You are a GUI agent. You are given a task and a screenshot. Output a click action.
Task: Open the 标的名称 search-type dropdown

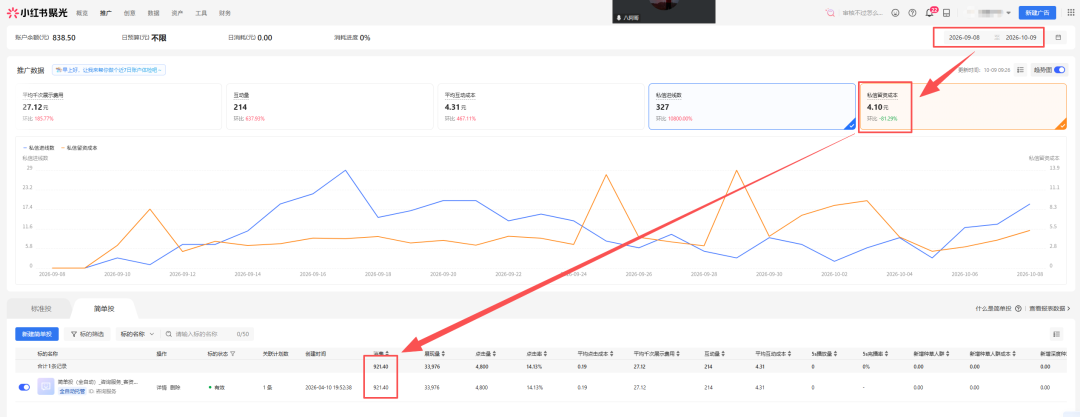(x=137, y=334)
